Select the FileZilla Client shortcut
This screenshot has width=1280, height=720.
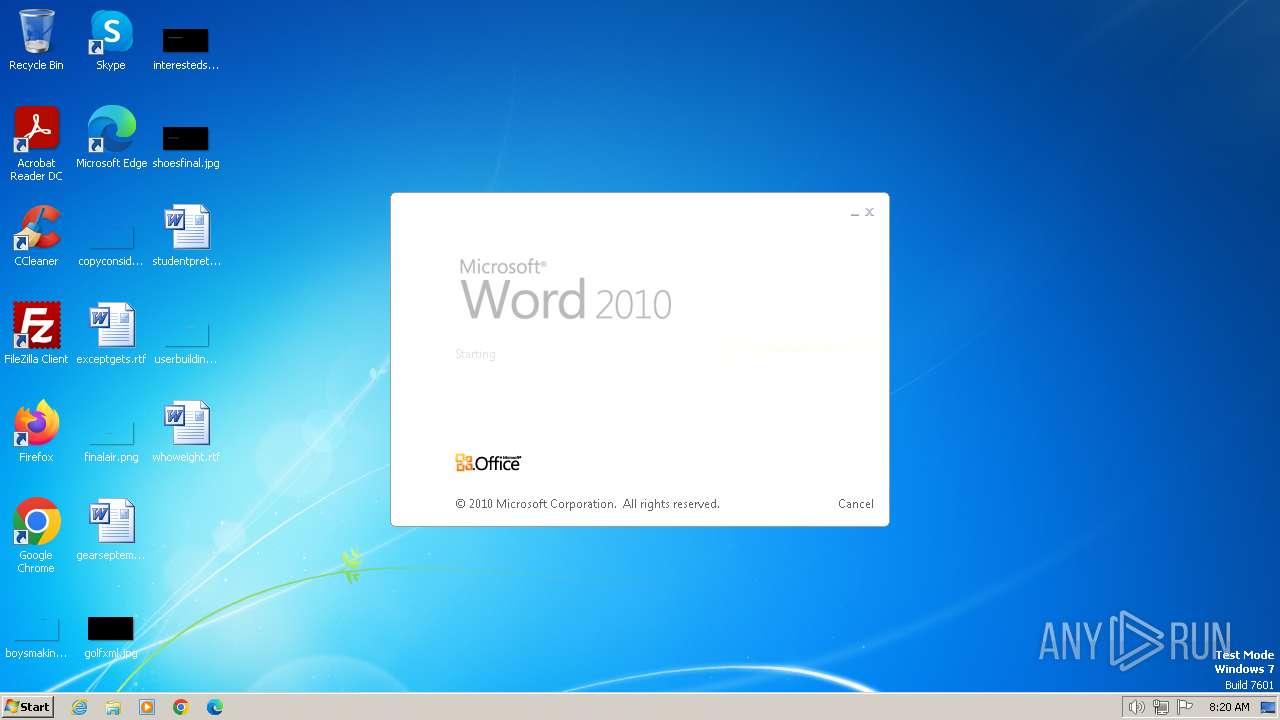pos(36,334)
